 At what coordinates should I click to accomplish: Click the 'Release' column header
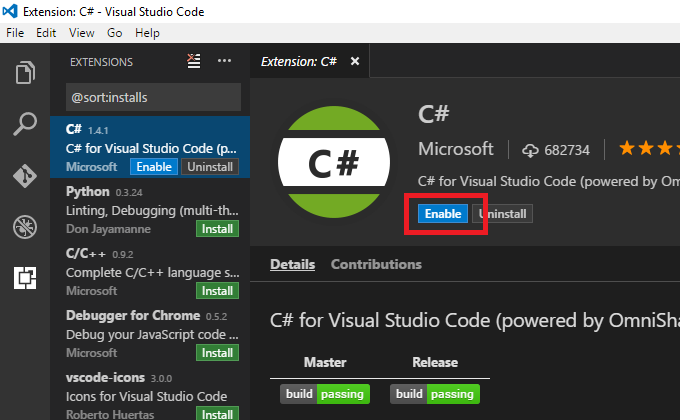coord(435,362)
